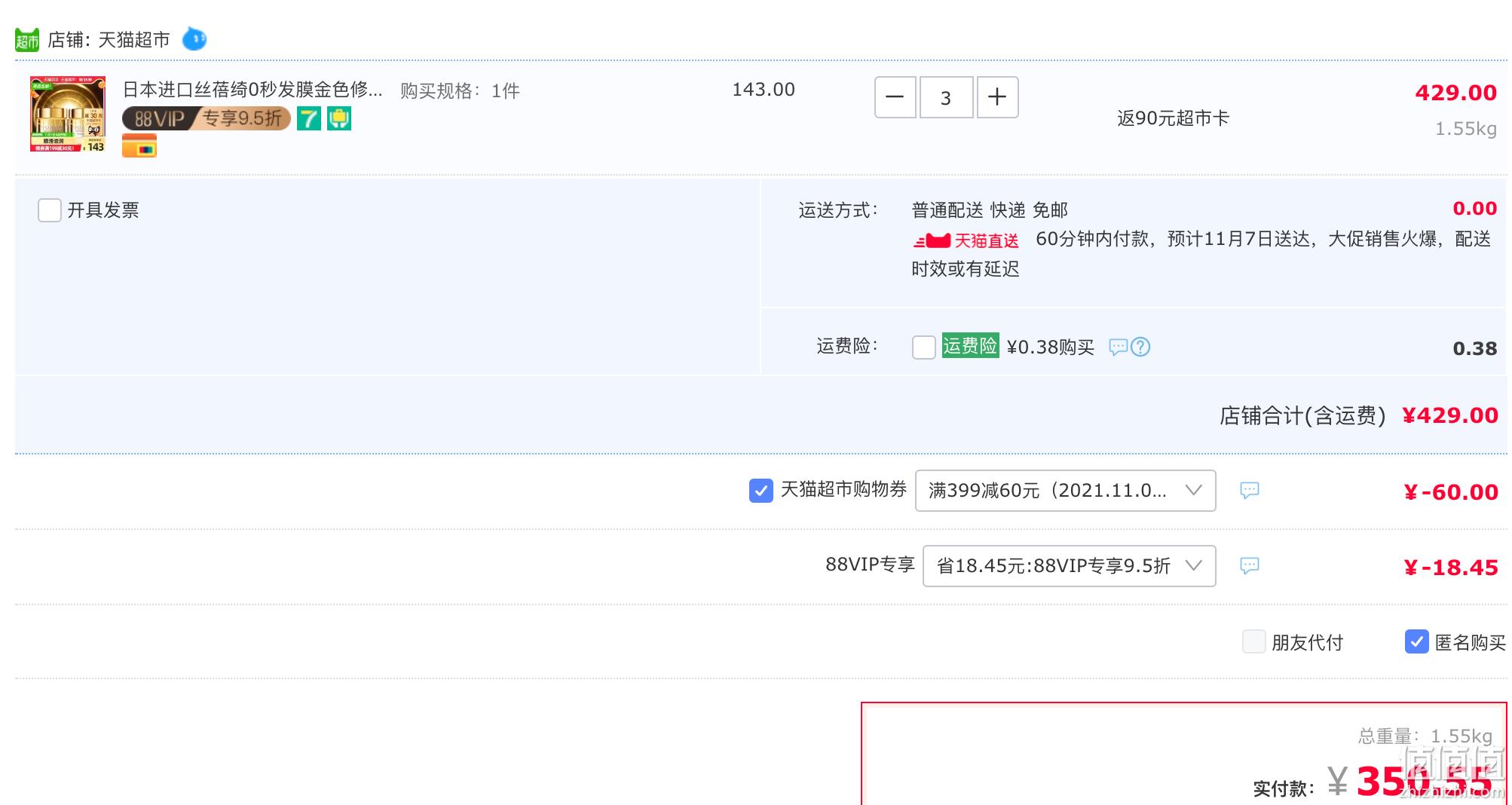Screen dimensions: 1512x805
Task: Open the product thumbnail of the hair mask
Action: click(x=68, y=114)
